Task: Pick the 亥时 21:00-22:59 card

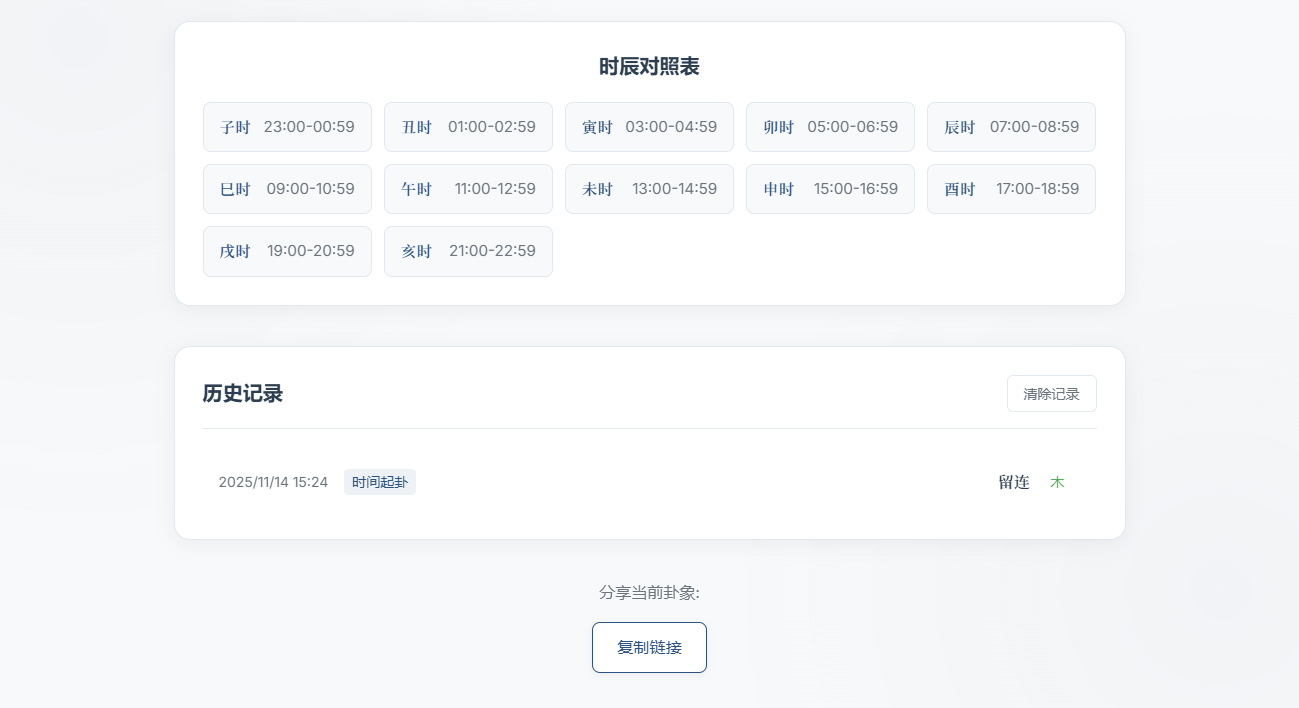Action: click(x=468, y=251)
